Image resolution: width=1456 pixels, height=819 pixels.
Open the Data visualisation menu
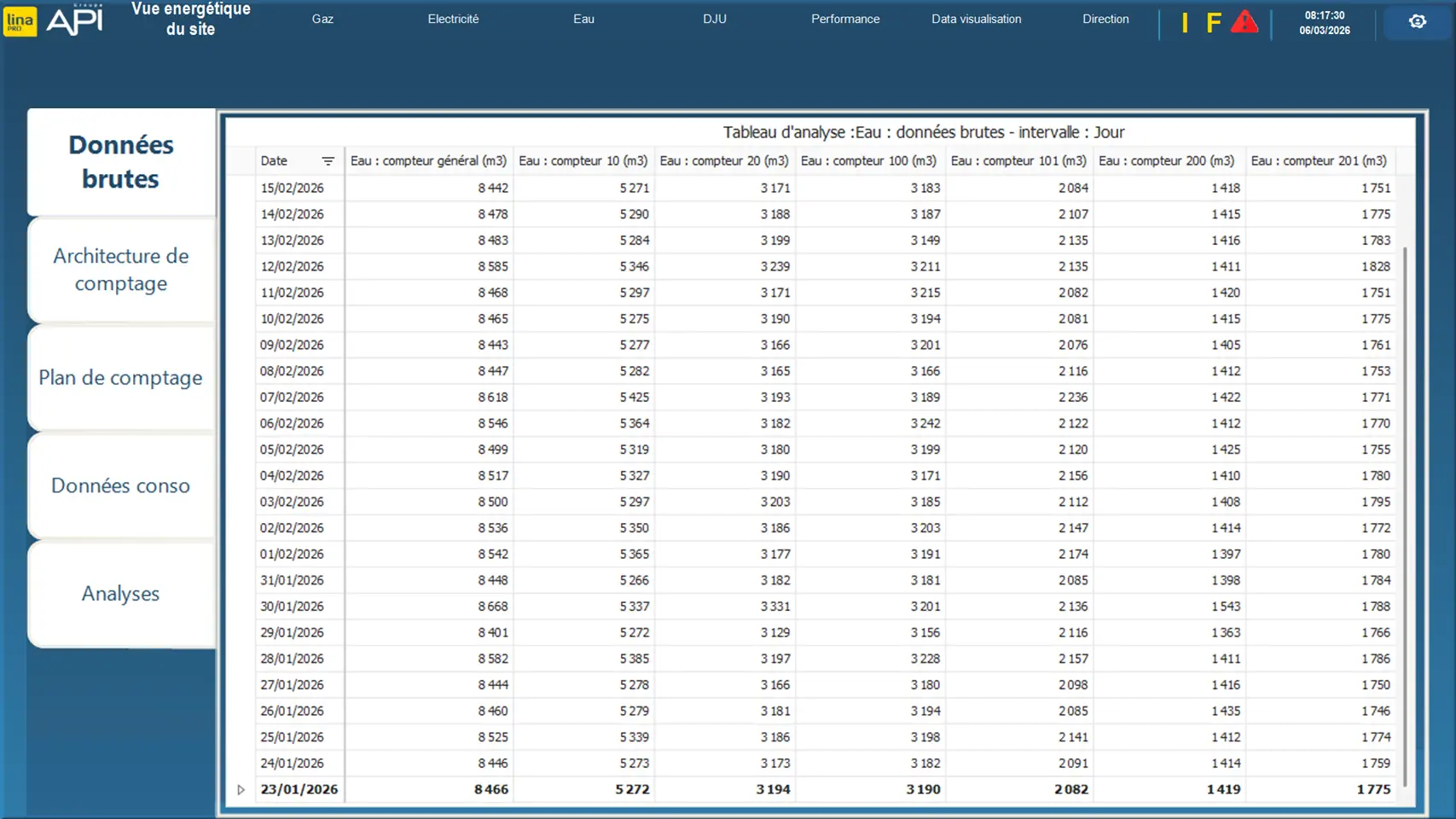click(x=976, y=19)
